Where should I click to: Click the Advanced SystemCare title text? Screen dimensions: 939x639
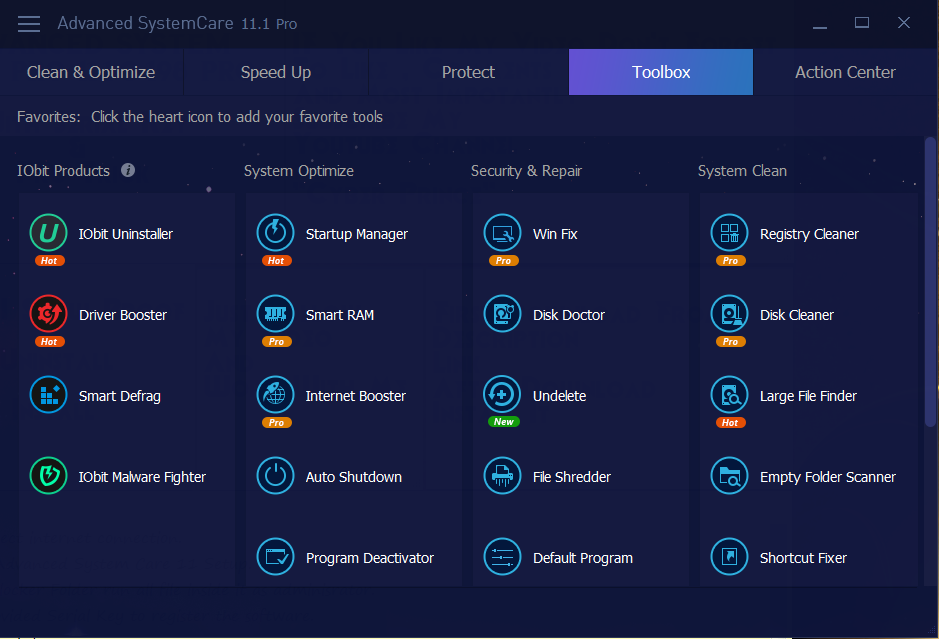point(177,23)
